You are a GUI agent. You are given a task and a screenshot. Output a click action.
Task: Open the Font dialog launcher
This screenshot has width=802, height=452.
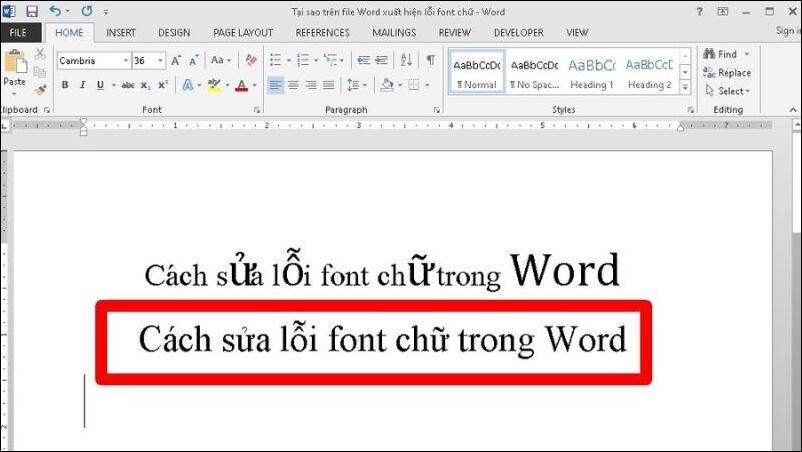click(x=257, y=110)
